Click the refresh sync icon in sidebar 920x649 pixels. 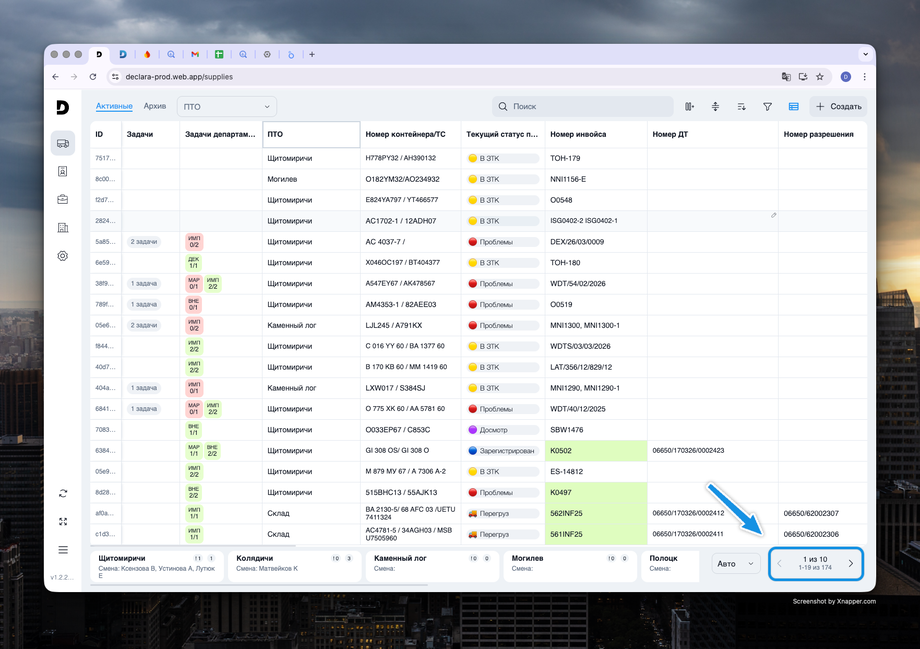point(63,493)
